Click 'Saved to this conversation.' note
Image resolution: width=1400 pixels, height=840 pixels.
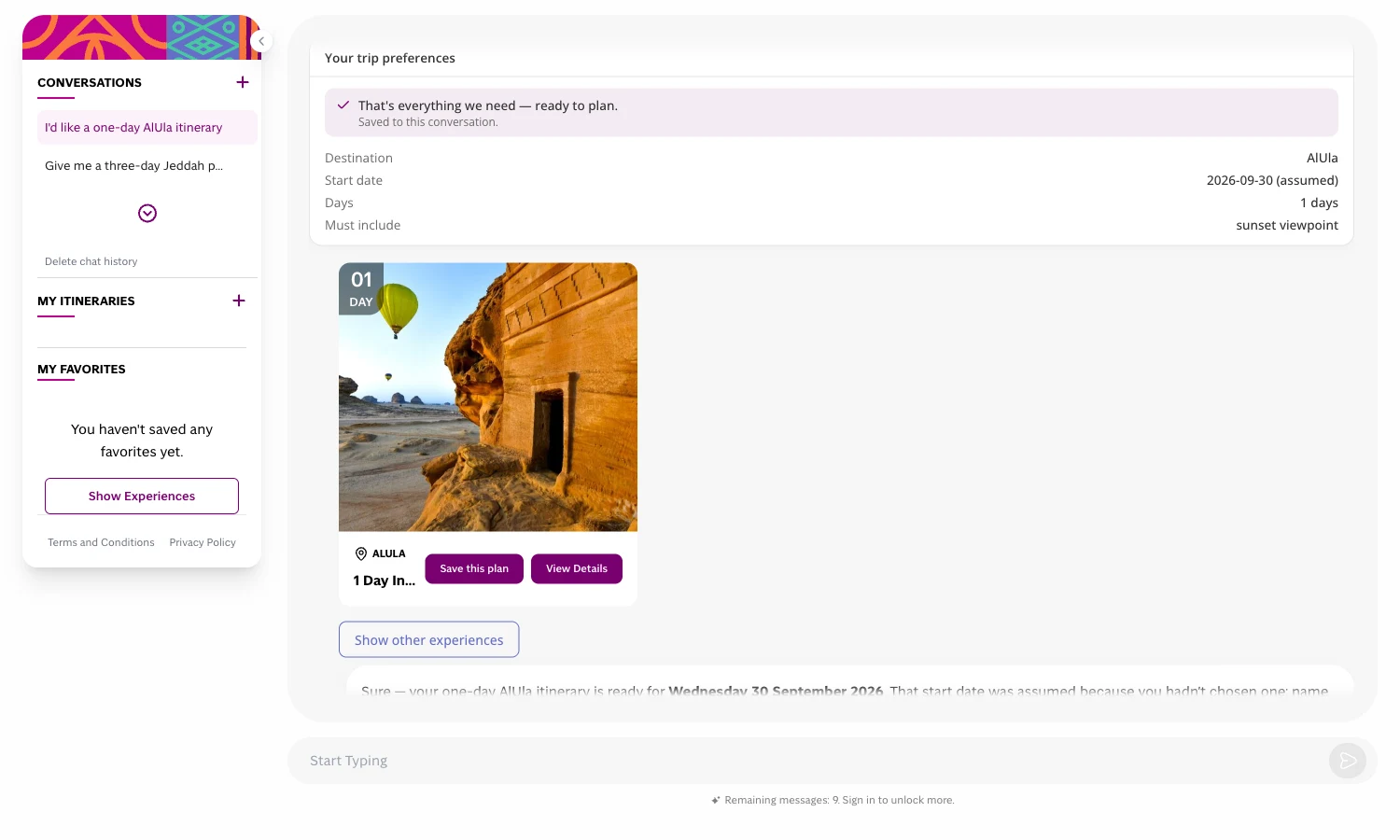tap(428, 122)
